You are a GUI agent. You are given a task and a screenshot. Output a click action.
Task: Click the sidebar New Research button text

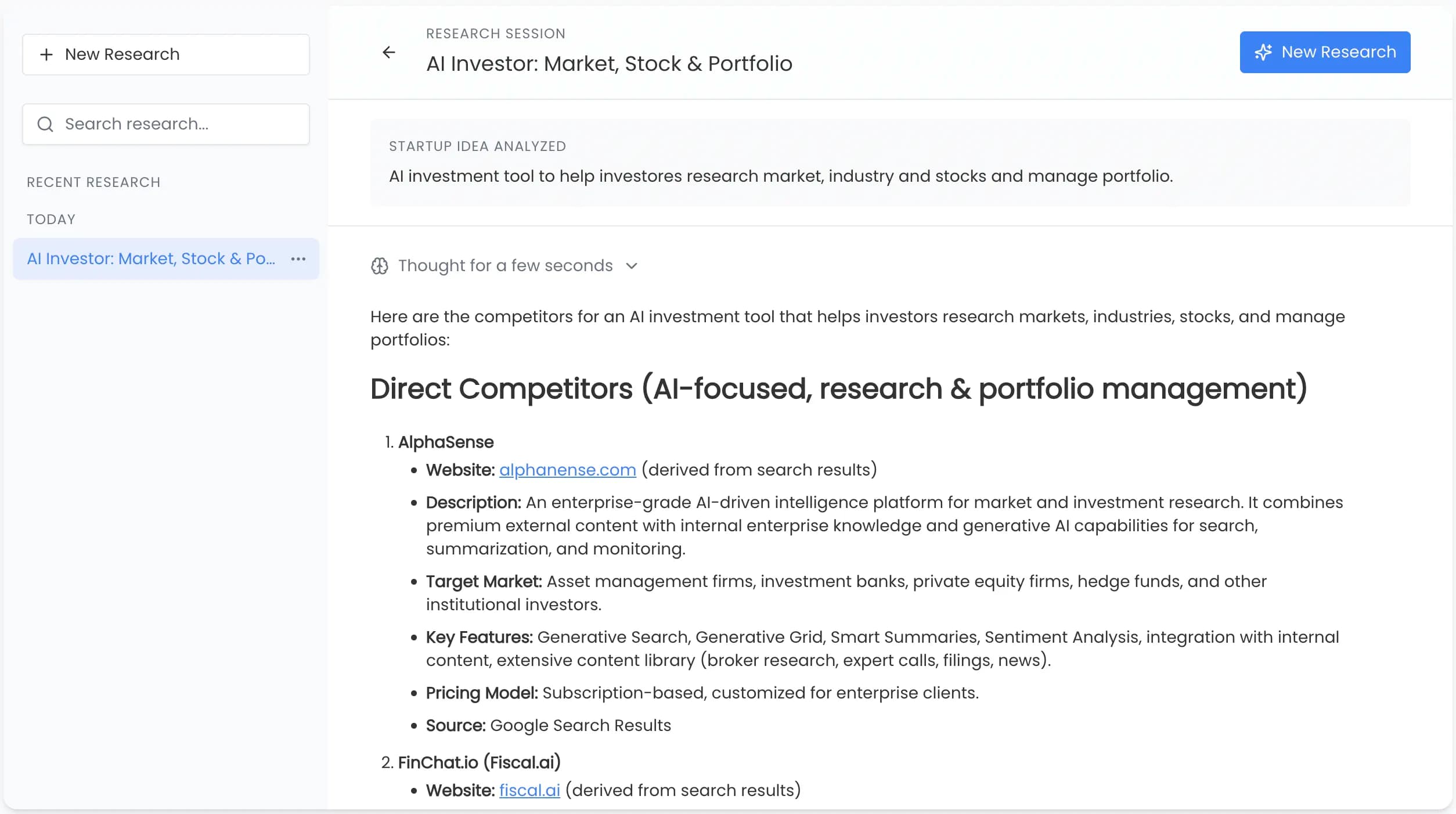[x=122, y=55]
